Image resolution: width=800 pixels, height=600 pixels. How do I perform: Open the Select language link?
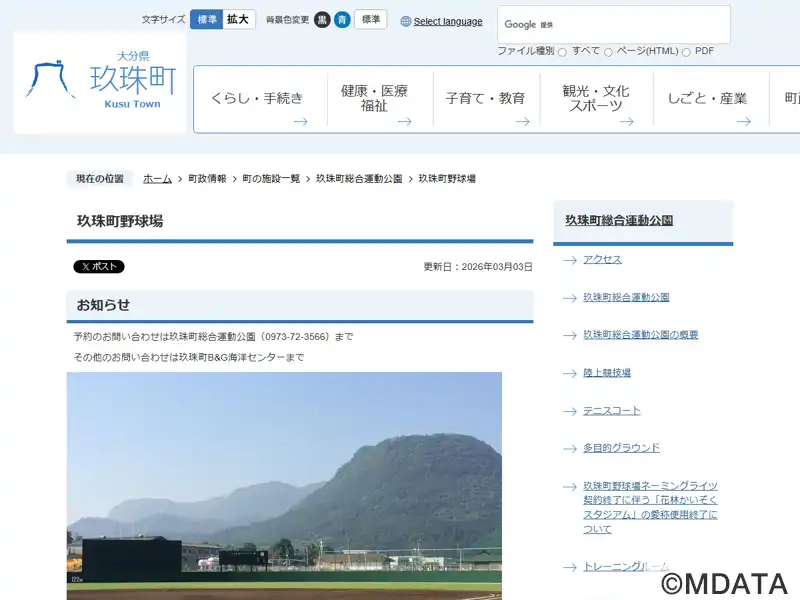[447, 21]
